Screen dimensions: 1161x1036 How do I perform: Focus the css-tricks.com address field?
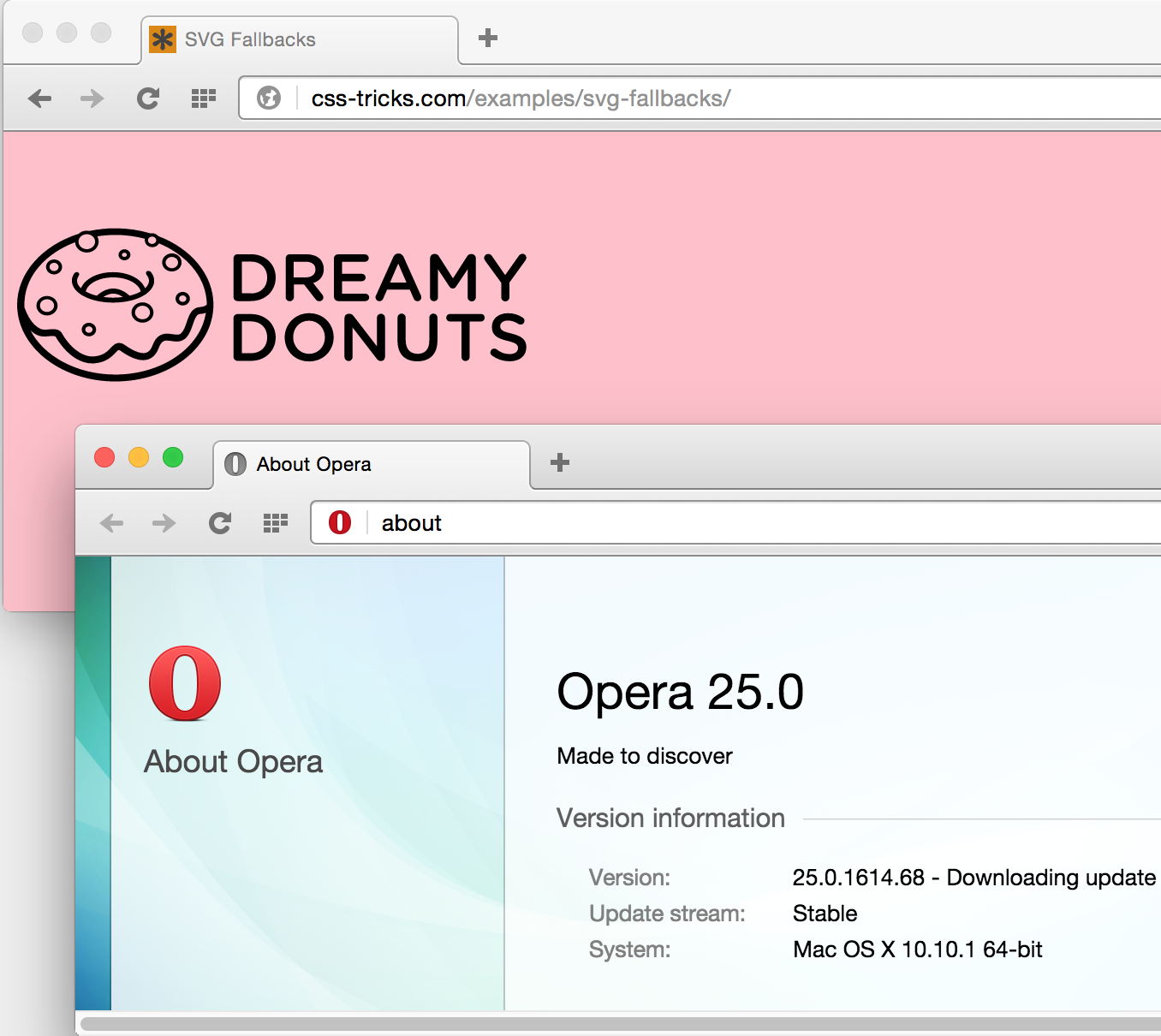coord(685,98)
